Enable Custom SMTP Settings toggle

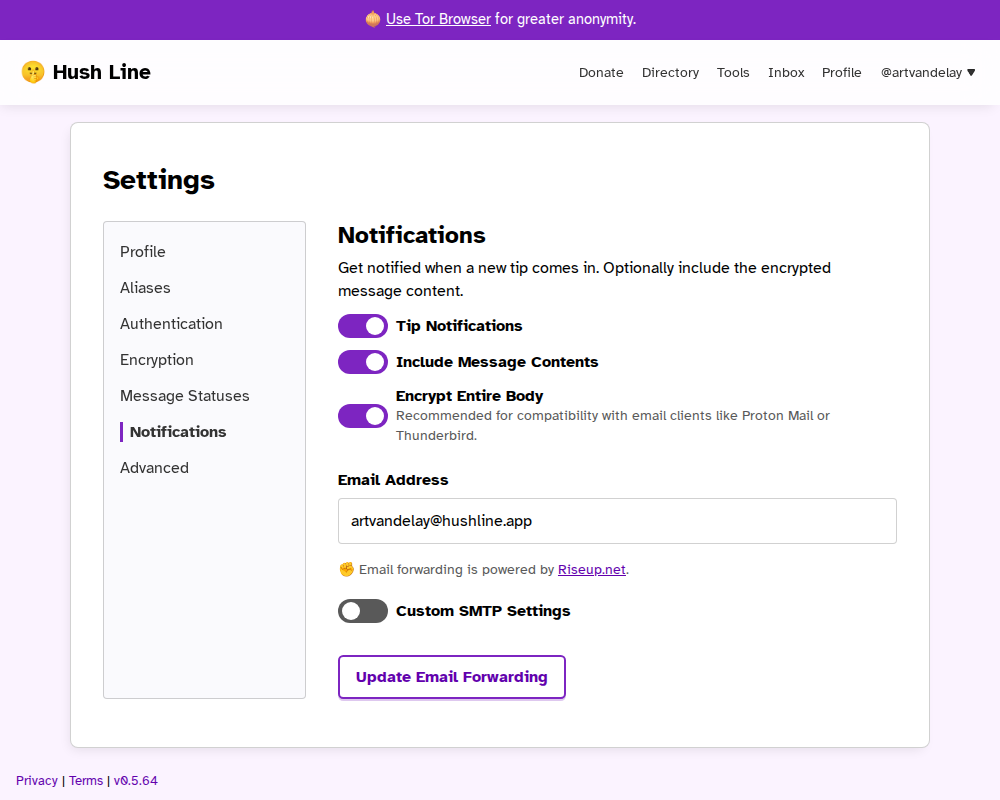coord(362,611)
